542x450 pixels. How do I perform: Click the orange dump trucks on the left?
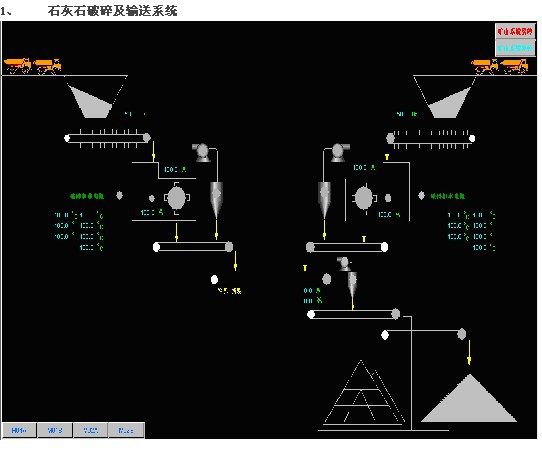click(32, 66)
